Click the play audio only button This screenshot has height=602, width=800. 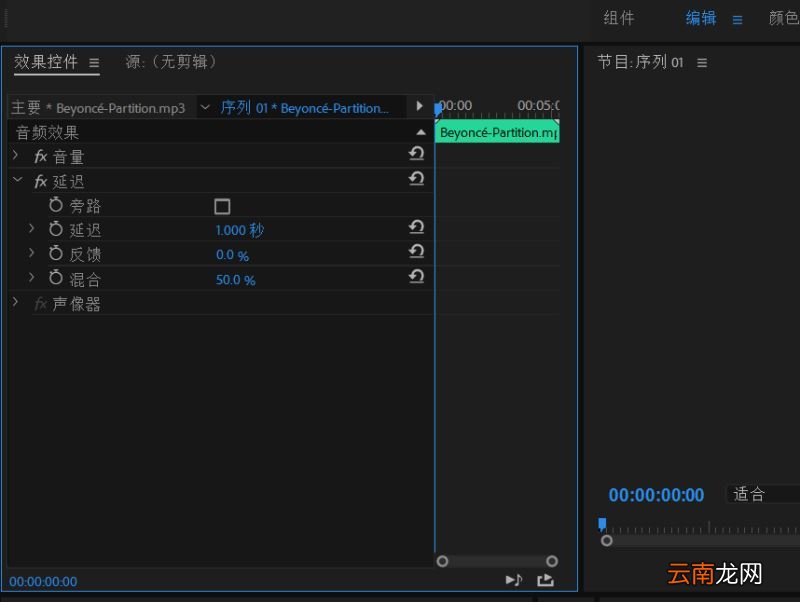(514, 580)
